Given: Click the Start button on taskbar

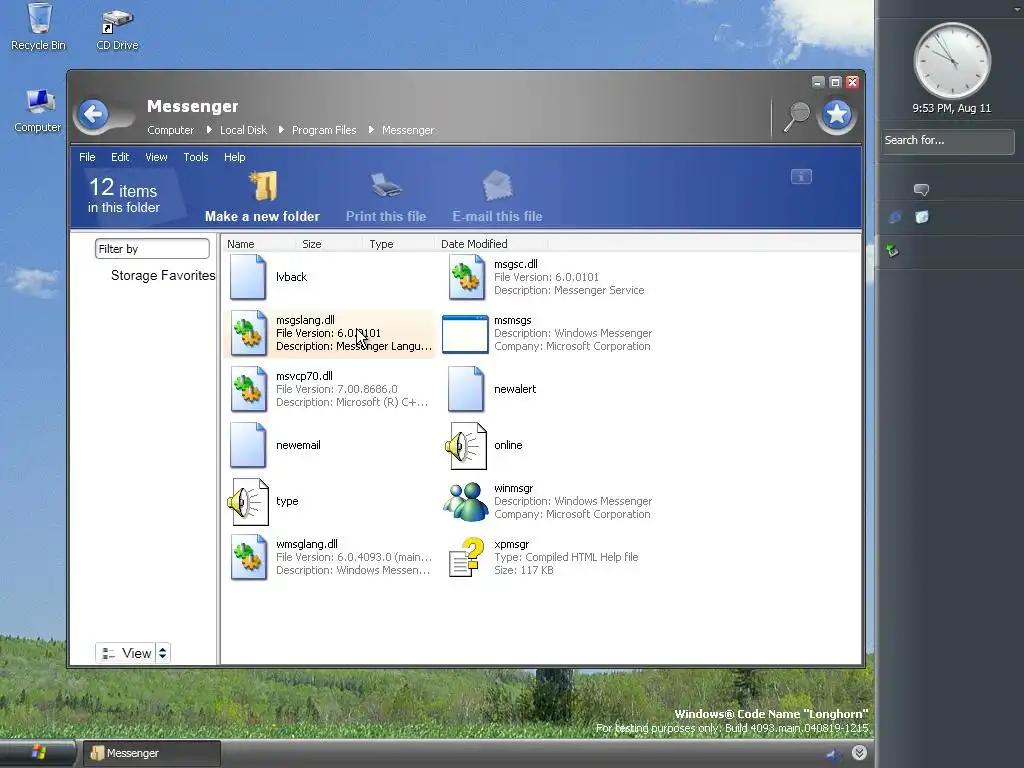Looking at the screenshot, I should [x=38, y=753].
